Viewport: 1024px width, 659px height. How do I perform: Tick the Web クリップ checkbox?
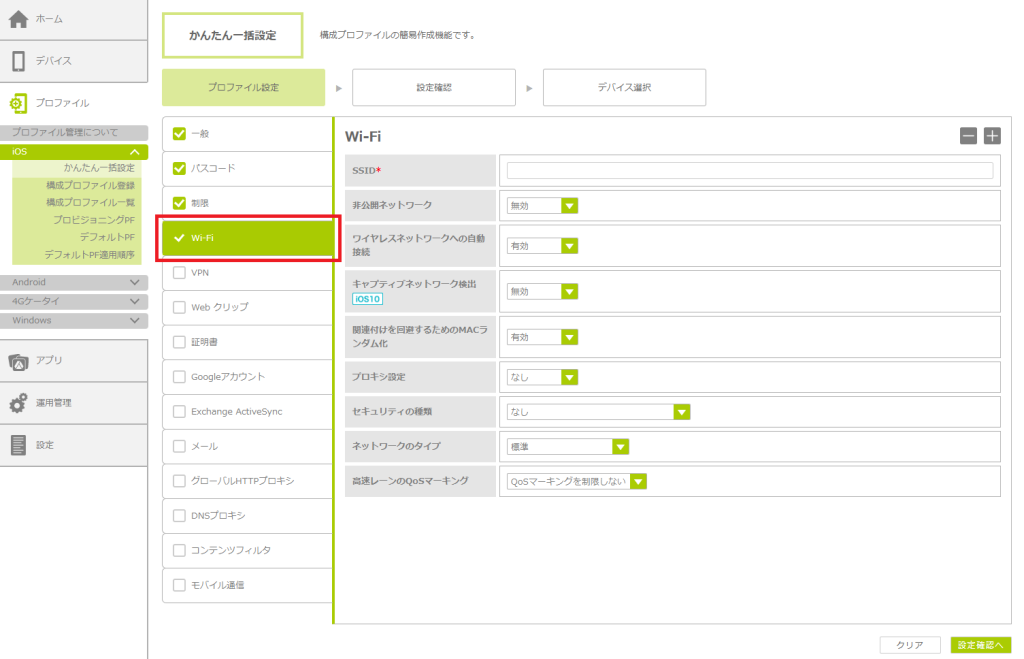click(x=180, y=307)
